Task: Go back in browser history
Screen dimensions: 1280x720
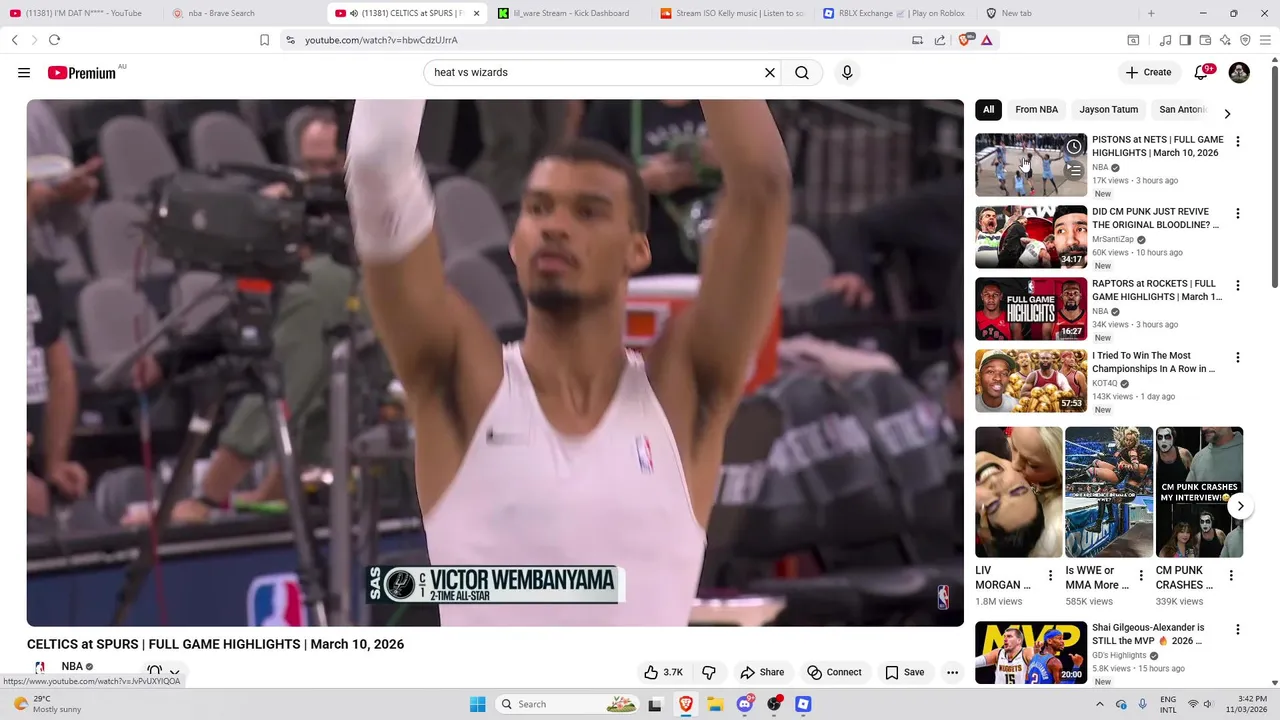Action: [14, 40]
